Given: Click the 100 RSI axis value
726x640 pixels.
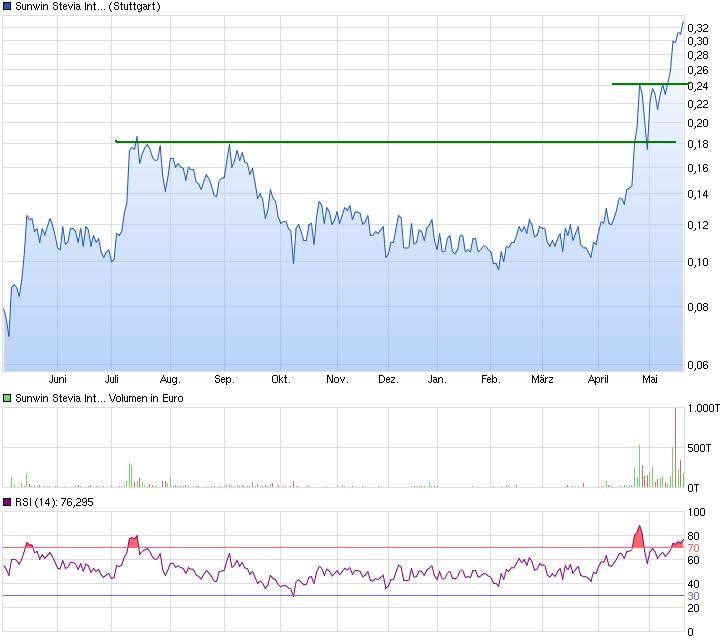Looking at the screenshot, I should (697, 512).
